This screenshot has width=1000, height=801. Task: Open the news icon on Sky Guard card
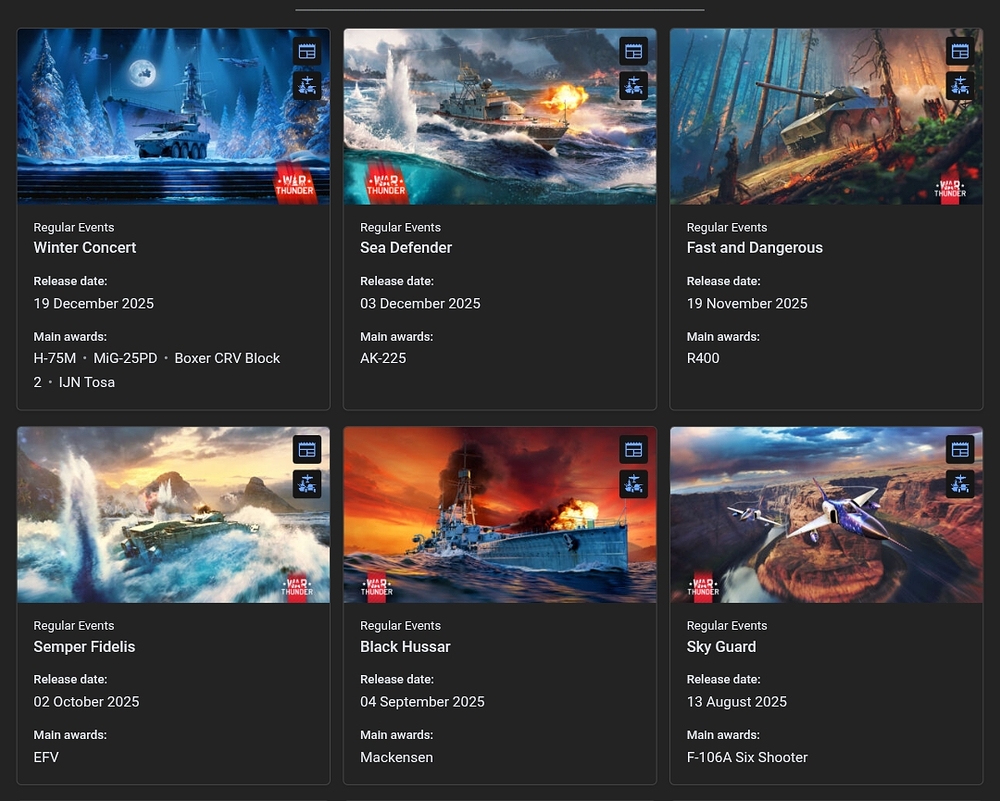960,450
